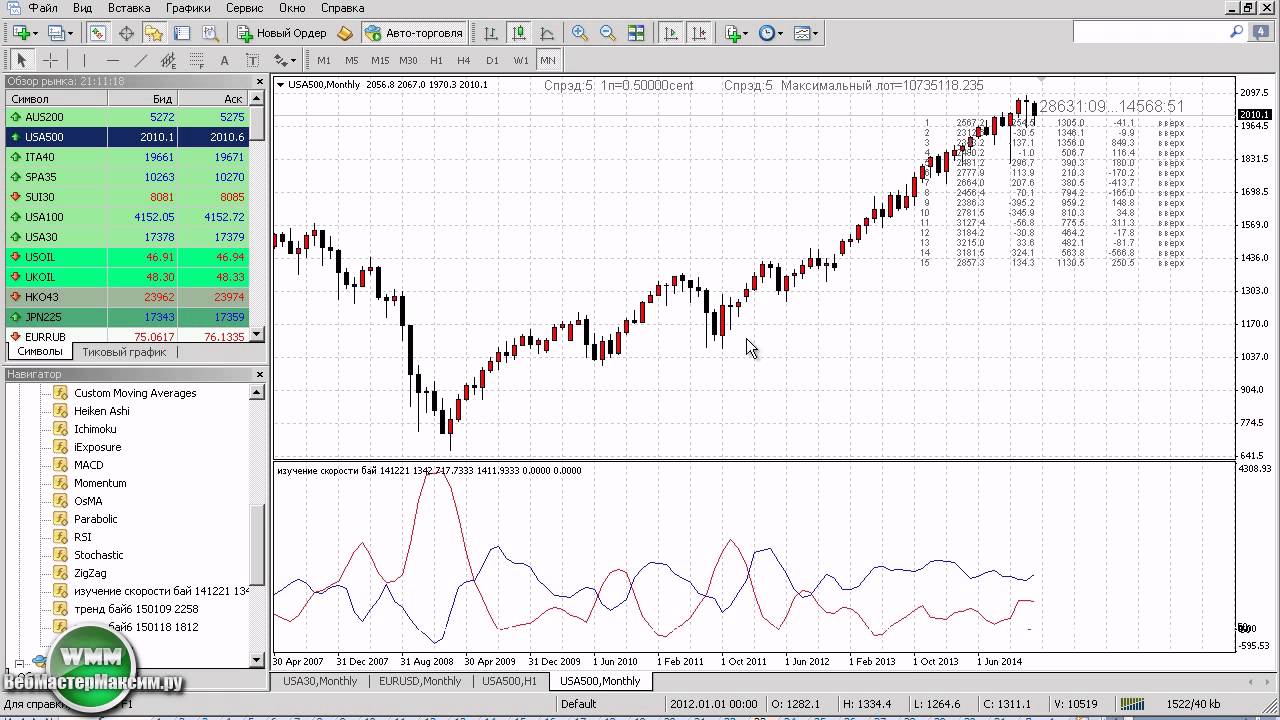Select the cursor arrow tool
The height and width of the screenshot is (720, 1280).
pyautogui.click(x=22, y=60)
